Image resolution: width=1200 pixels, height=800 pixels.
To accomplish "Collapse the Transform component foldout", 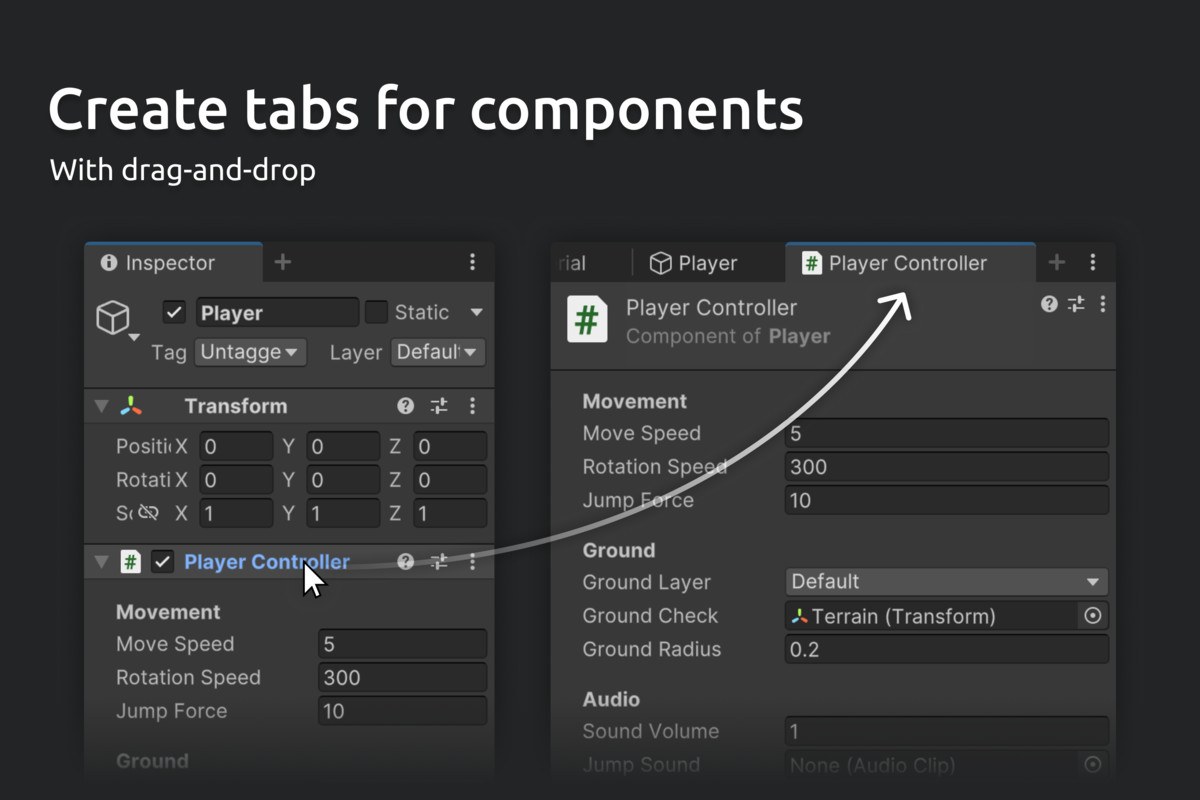I will 100,406.
